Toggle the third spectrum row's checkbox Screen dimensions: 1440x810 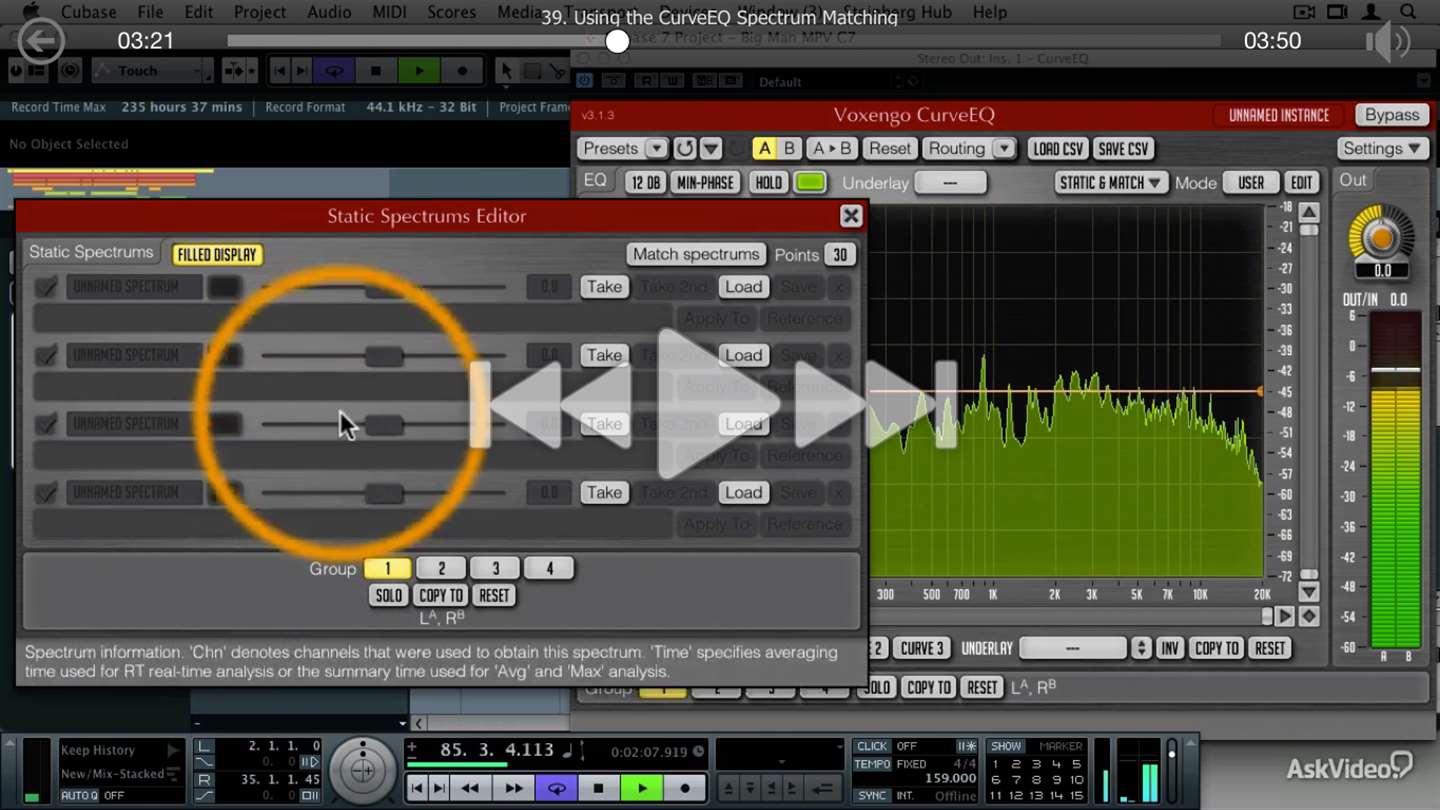click(46, 424)
